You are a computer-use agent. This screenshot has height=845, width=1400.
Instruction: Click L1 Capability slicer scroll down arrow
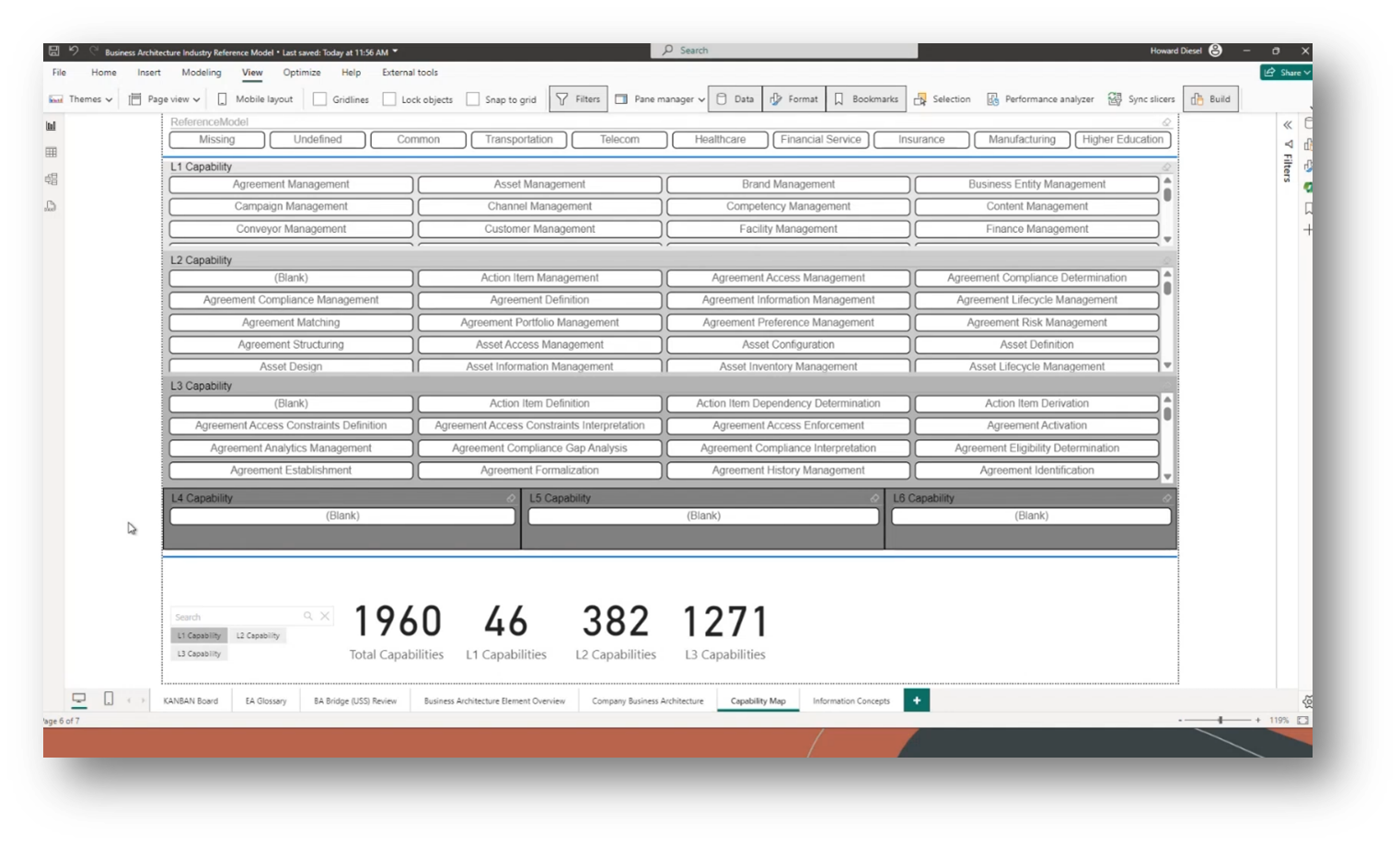(1167, 239)
